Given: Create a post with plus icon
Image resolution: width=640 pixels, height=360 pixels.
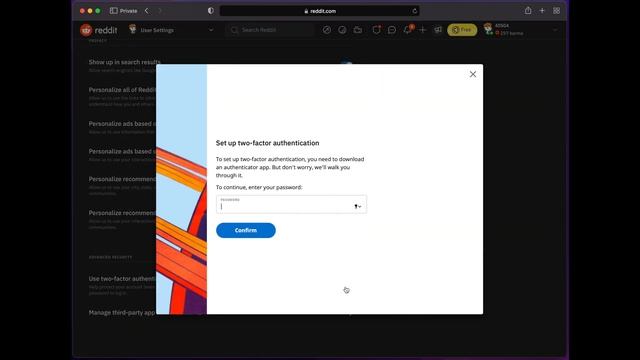Looking at the screenshot, I should click(422, 30).
